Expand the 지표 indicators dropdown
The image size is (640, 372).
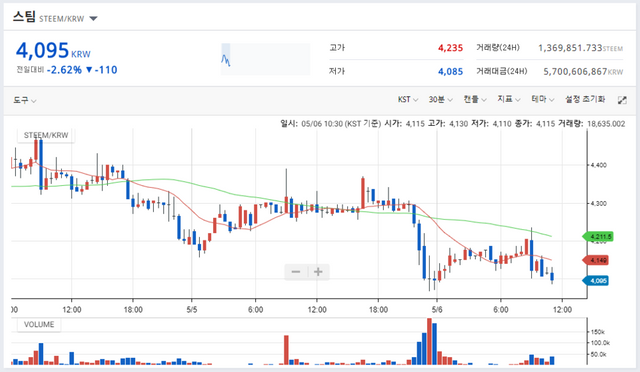(x=509, y=99)
